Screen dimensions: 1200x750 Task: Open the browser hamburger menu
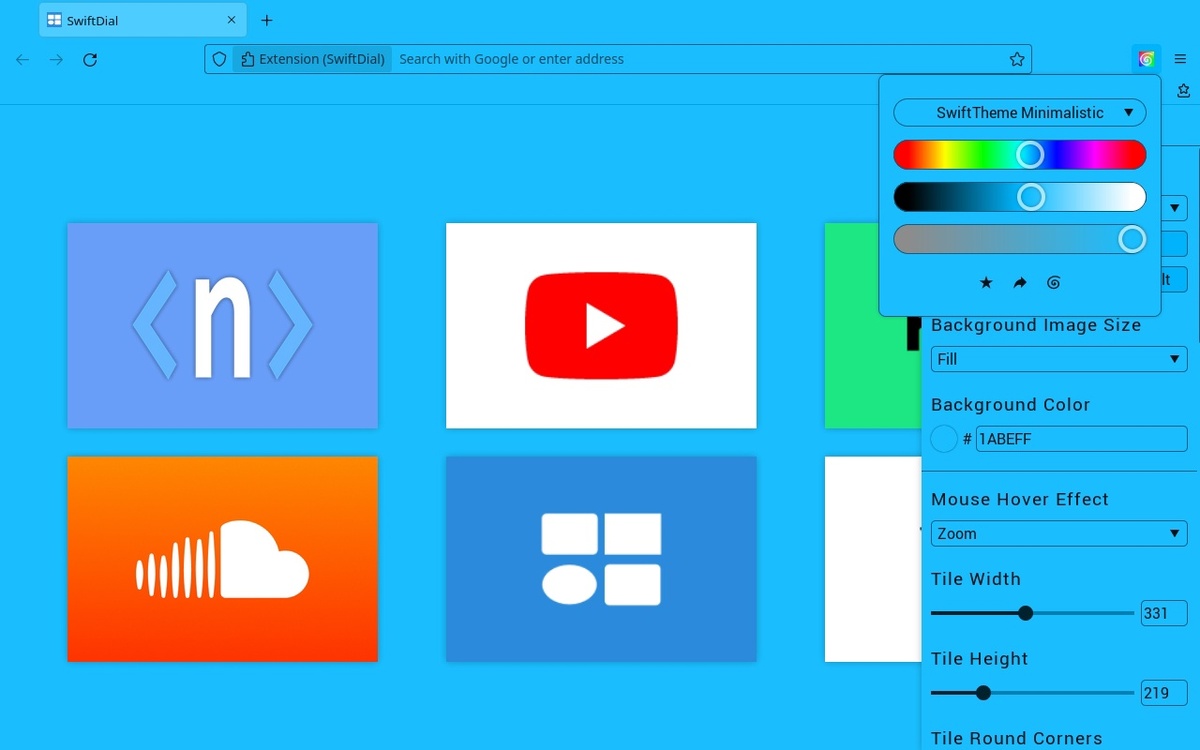pyautogui.click(x=1181, y=59)
